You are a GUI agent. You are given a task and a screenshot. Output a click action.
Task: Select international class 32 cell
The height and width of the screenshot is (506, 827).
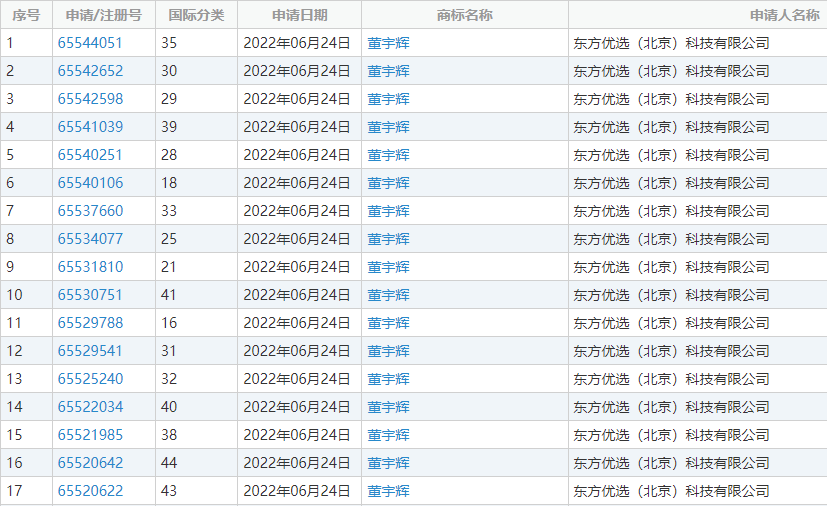pyautogui.click(x=196, y=378)
